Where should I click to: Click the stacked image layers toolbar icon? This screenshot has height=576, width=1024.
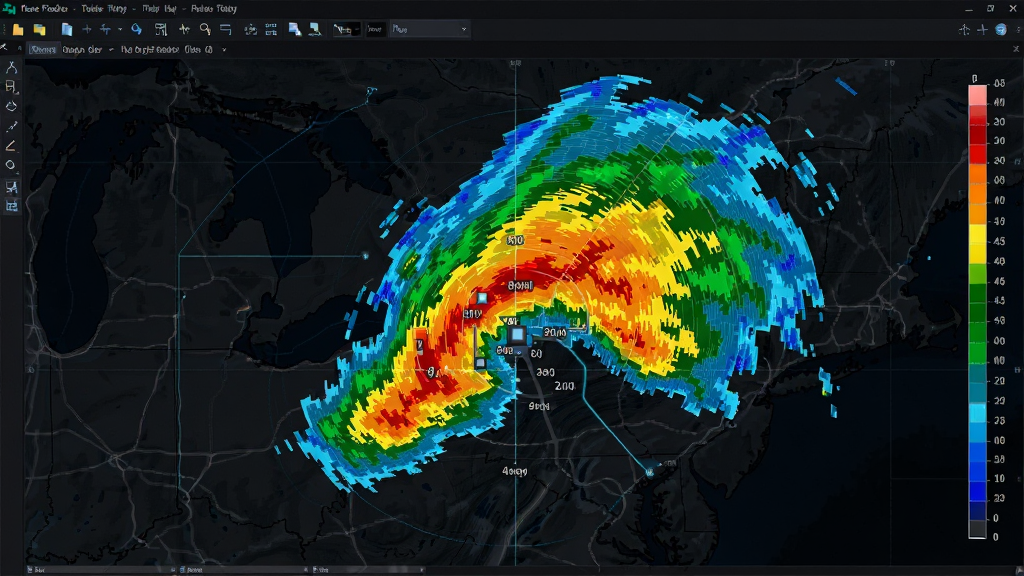295,29
